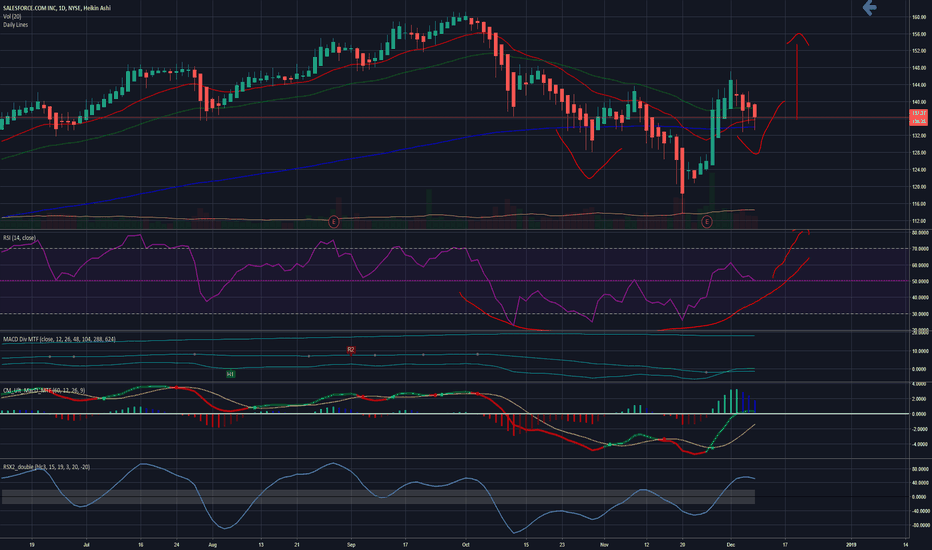Click the -80.0000 level on the RSX2 scale
Screen dimensions: 932x550
920,526
